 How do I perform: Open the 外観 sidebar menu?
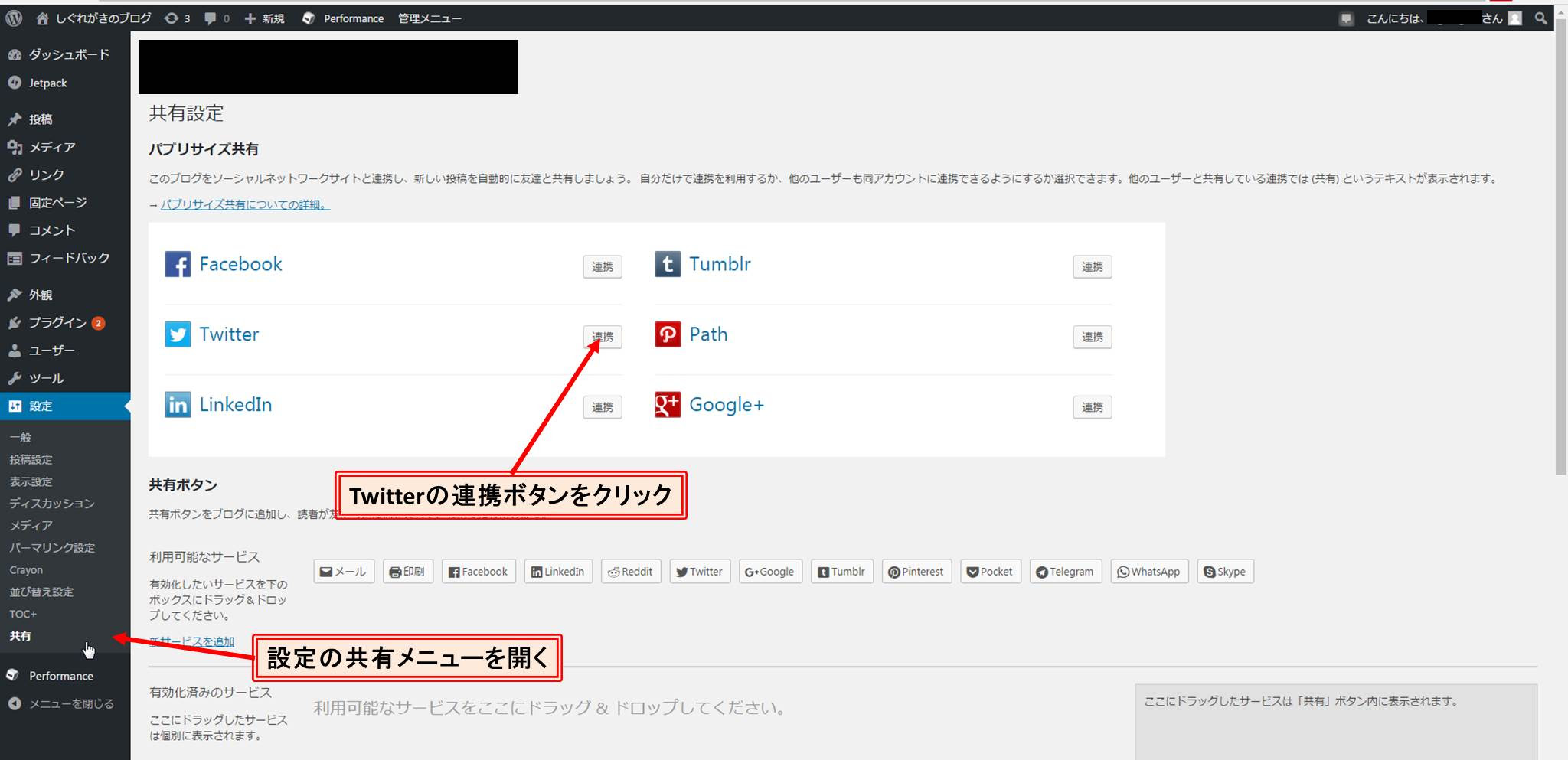click(65, 295)
